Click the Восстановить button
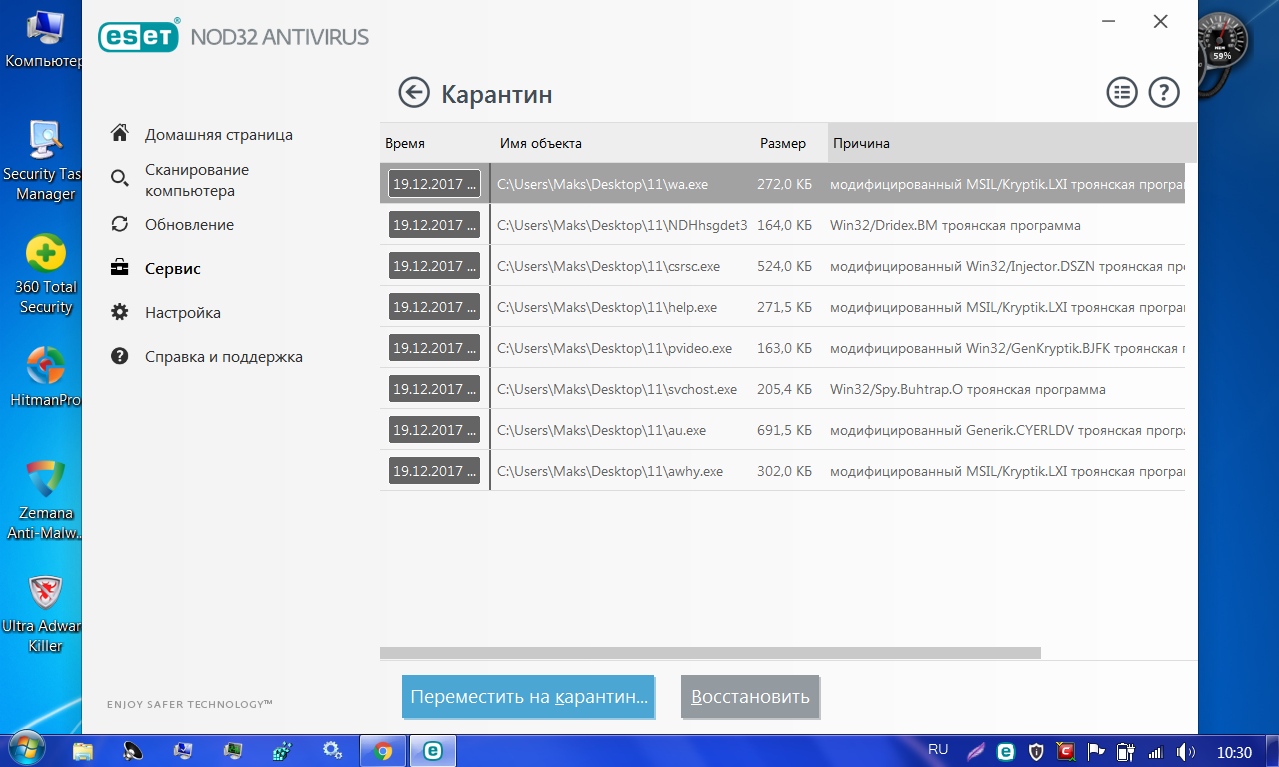Image resolution: width=1279 pixels, height=767 pixels. coord(750,697)
